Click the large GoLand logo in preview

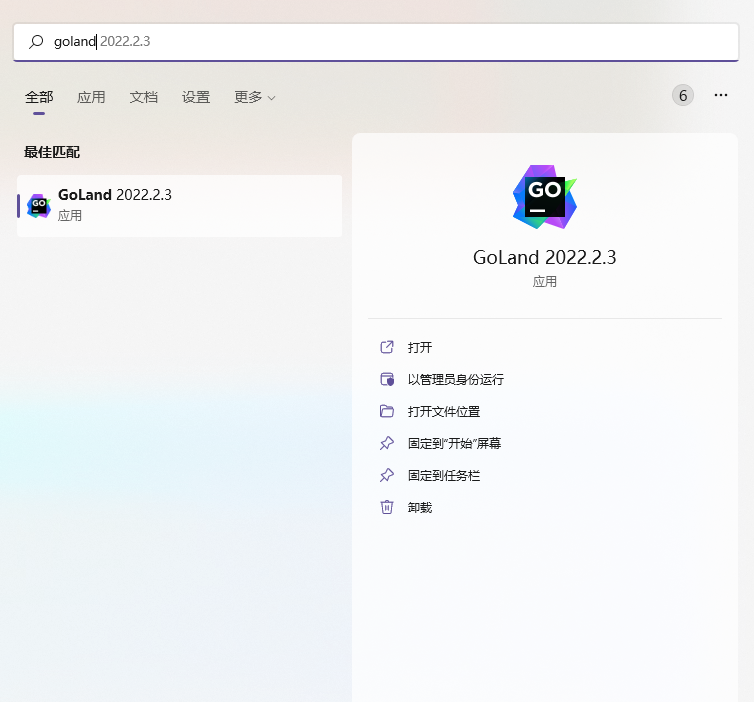click(545, 197)
